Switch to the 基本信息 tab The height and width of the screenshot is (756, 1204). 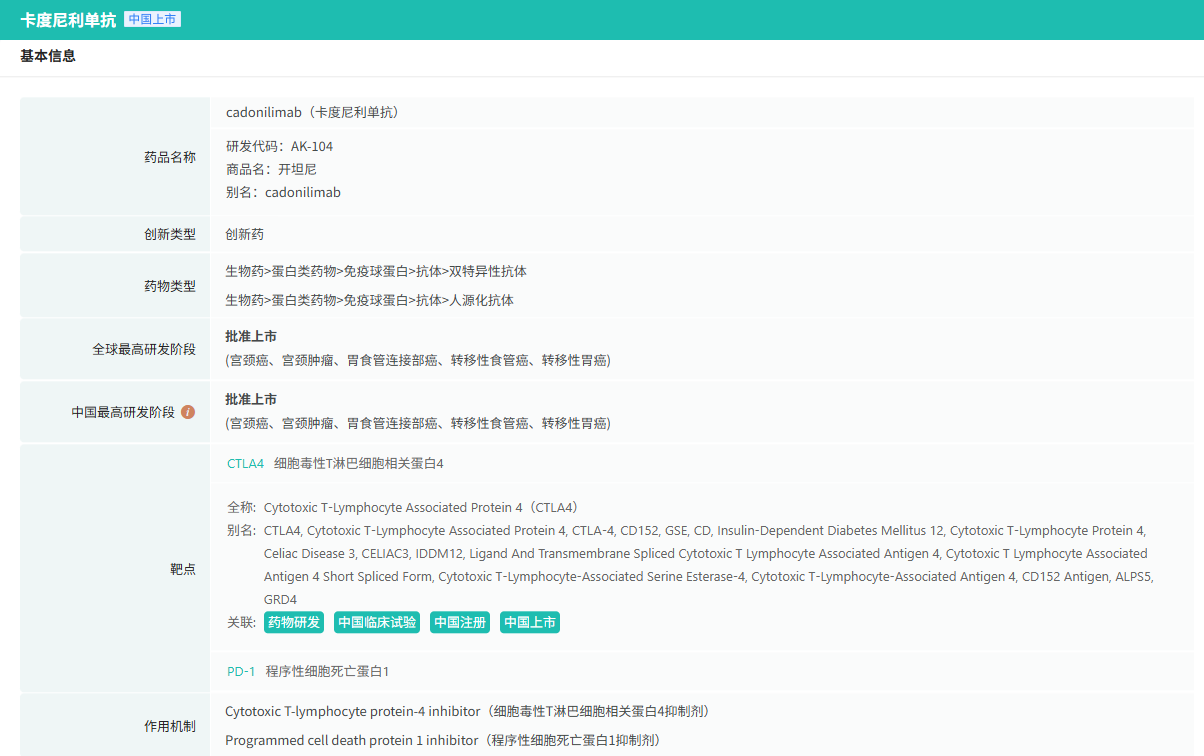[x=48, y=56]
